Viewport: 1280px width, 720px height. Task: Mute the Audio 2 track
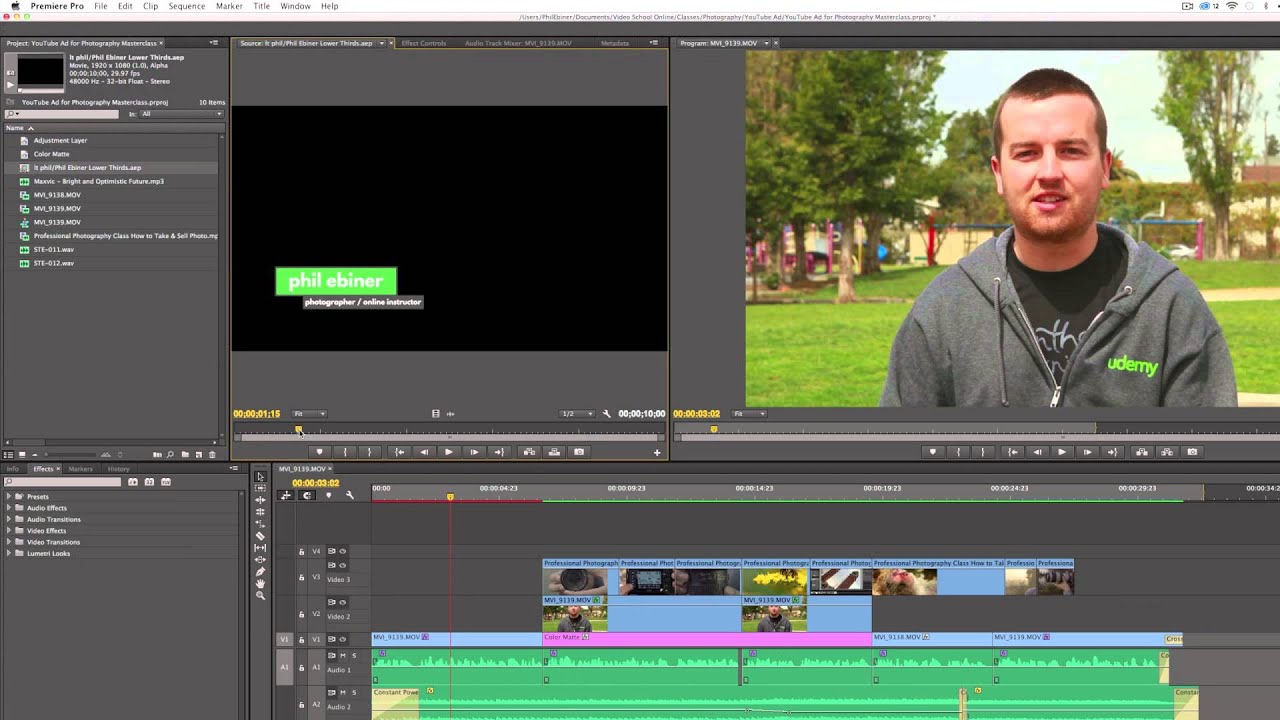point(343,692)
